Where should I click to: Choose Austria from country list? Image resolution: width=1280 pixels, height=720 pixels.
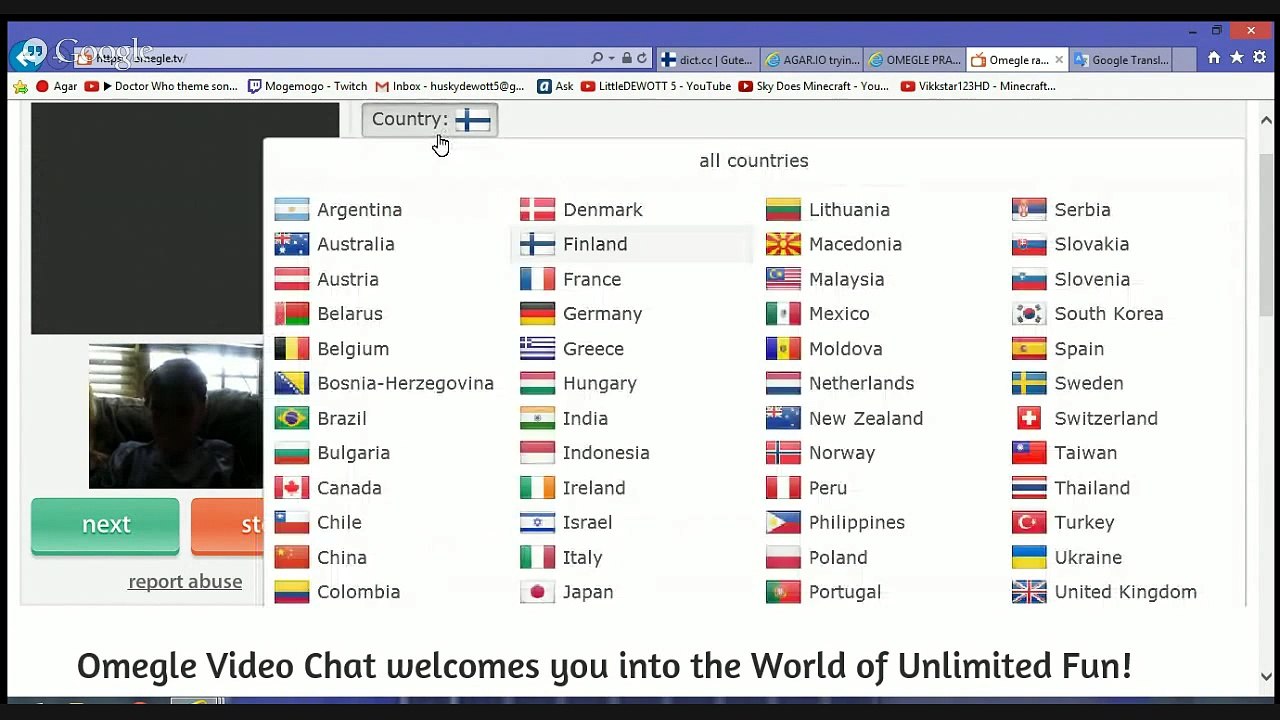click(x=347, y=279)
